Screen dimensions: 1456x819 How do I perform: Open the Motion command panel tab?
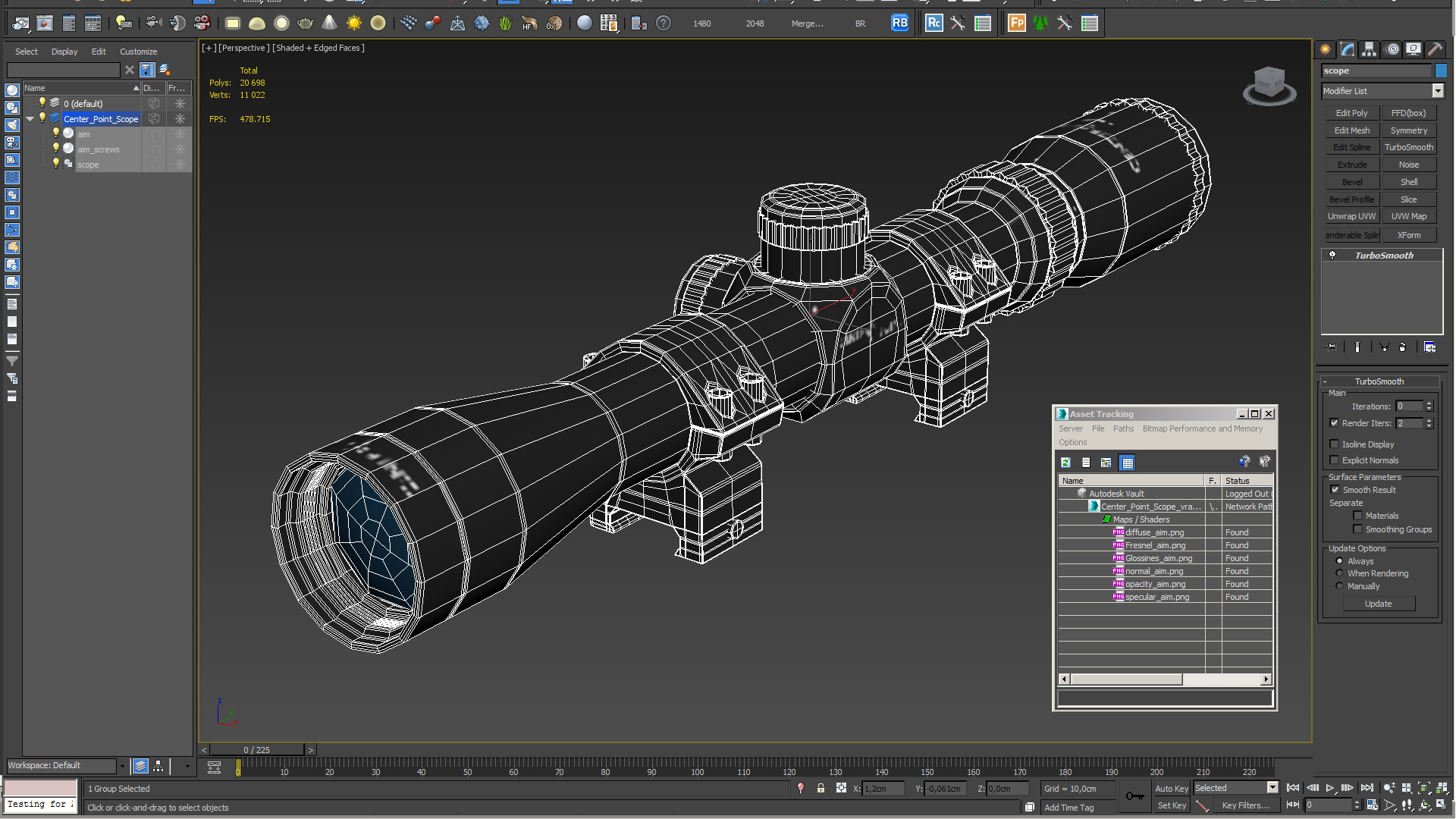(1392, 49)
